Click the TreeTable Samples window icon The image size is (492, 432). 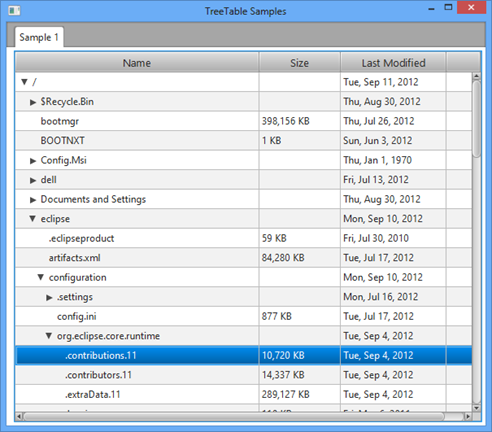pos(14,11)
